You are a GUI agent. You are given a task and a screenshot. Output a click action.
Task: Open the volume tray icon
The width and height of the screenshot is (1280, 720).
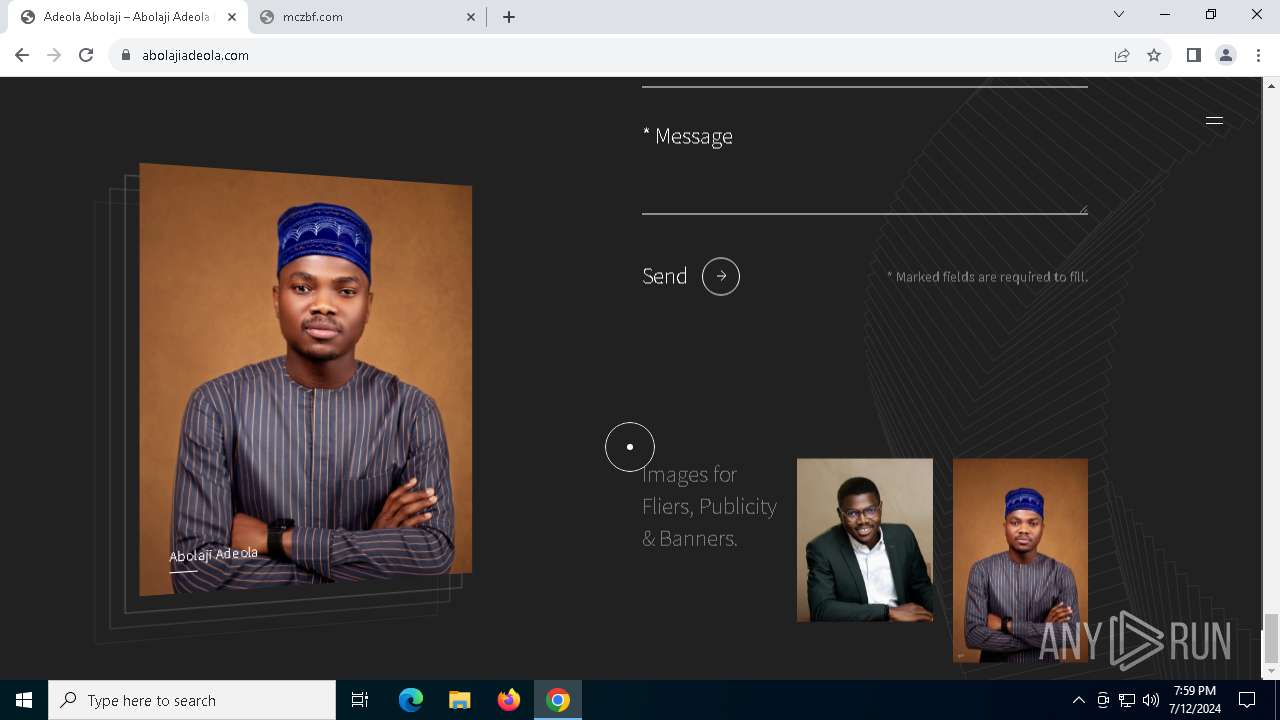1151,700
